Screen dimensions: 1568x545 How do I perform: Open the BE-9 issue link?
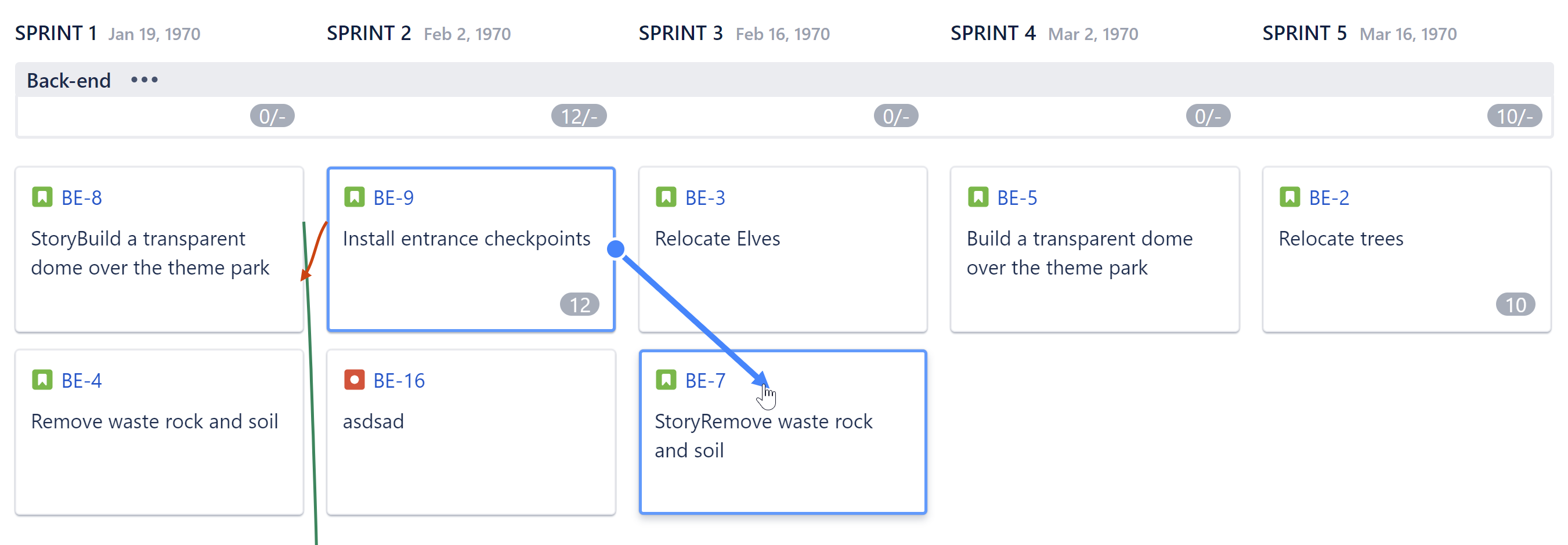click(x=393, y=198)
